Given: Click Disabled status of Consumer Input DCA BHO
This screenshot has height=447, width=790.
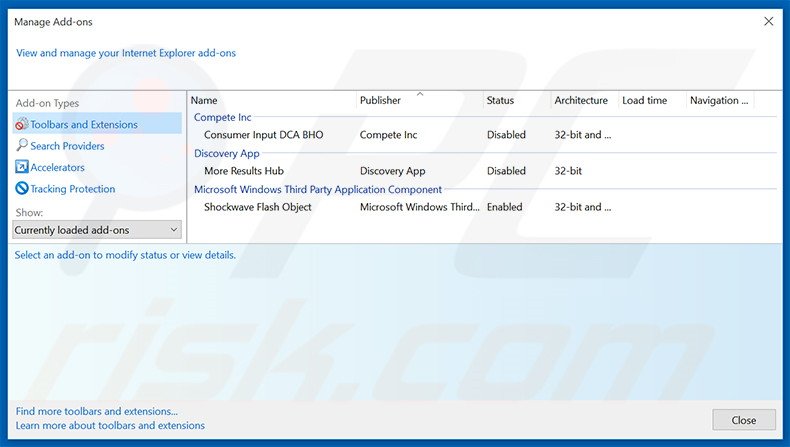Looking at the screenshot, I should (506, 135).
